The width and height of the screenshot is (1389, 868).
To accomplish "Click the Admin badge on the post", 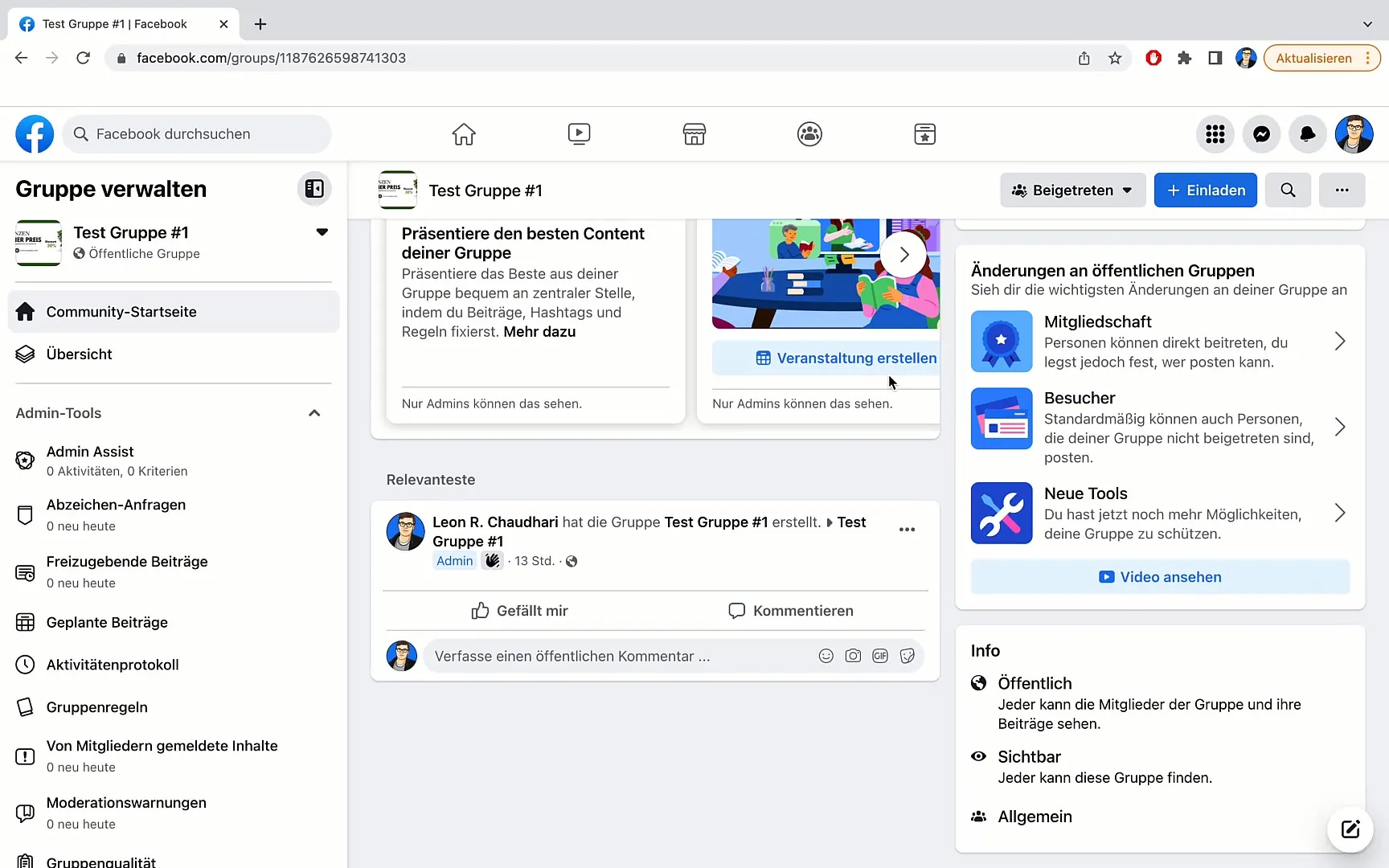I will coord(455,561).
